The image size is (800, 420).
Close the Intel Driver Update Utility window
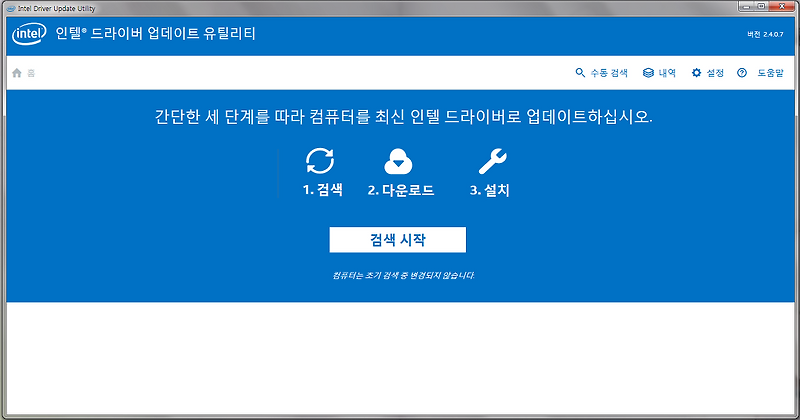[783, 6]
